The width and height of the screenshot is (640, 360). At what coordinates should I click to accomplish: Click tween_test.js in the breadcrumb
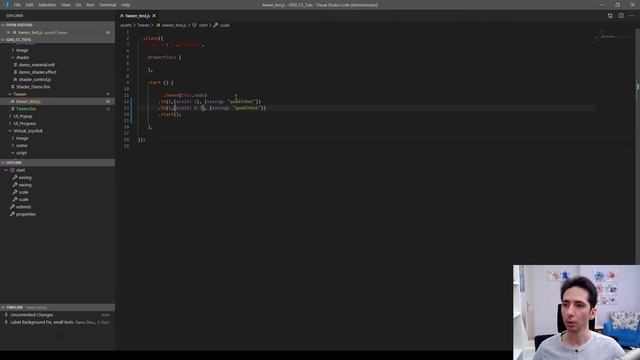coord(174,25)
